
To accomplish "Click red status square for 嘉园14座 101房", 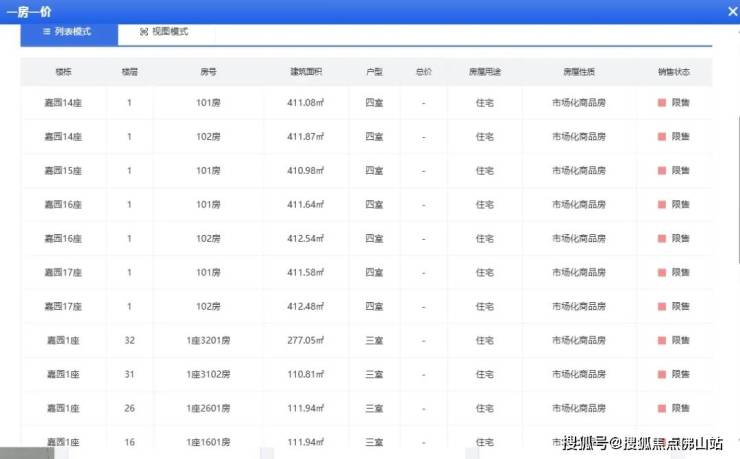I will point(662,103).
